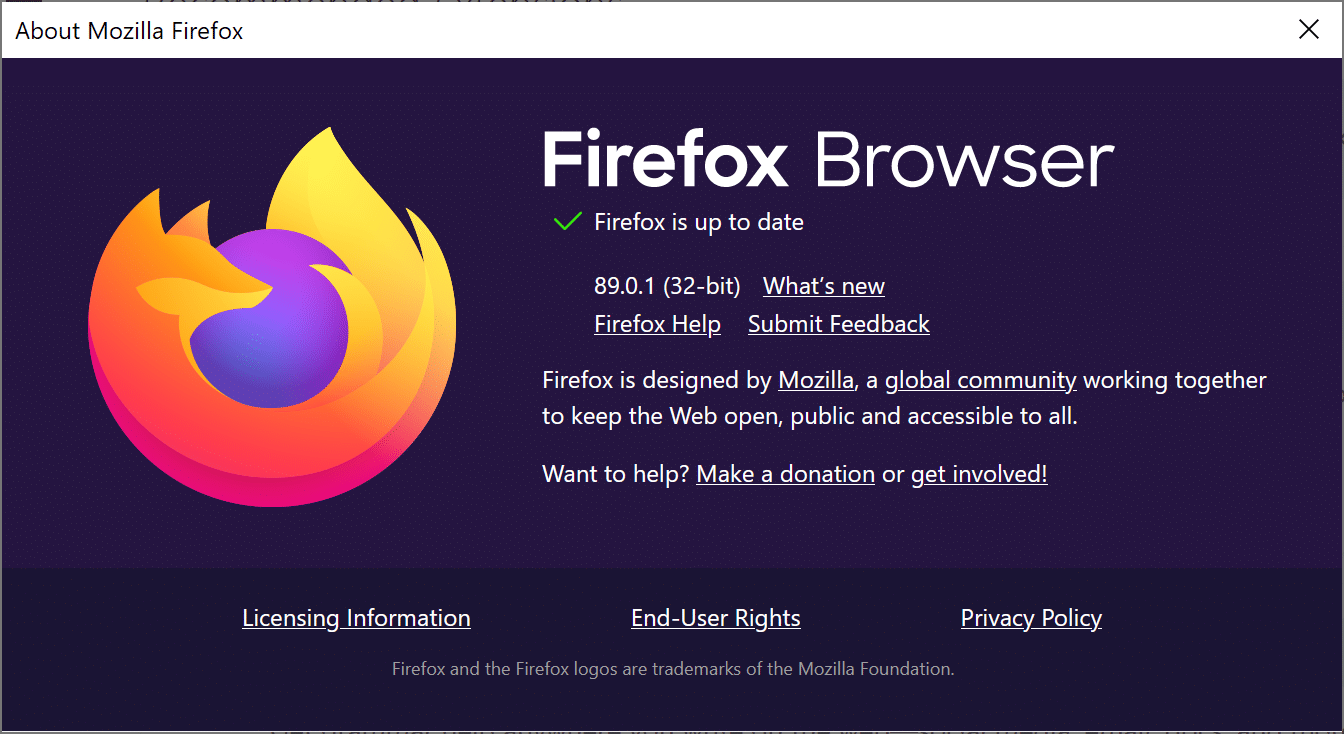Viewport: 1344px width, 734px height.
Task: Click the global community link
Action: [x=980, y=380]
